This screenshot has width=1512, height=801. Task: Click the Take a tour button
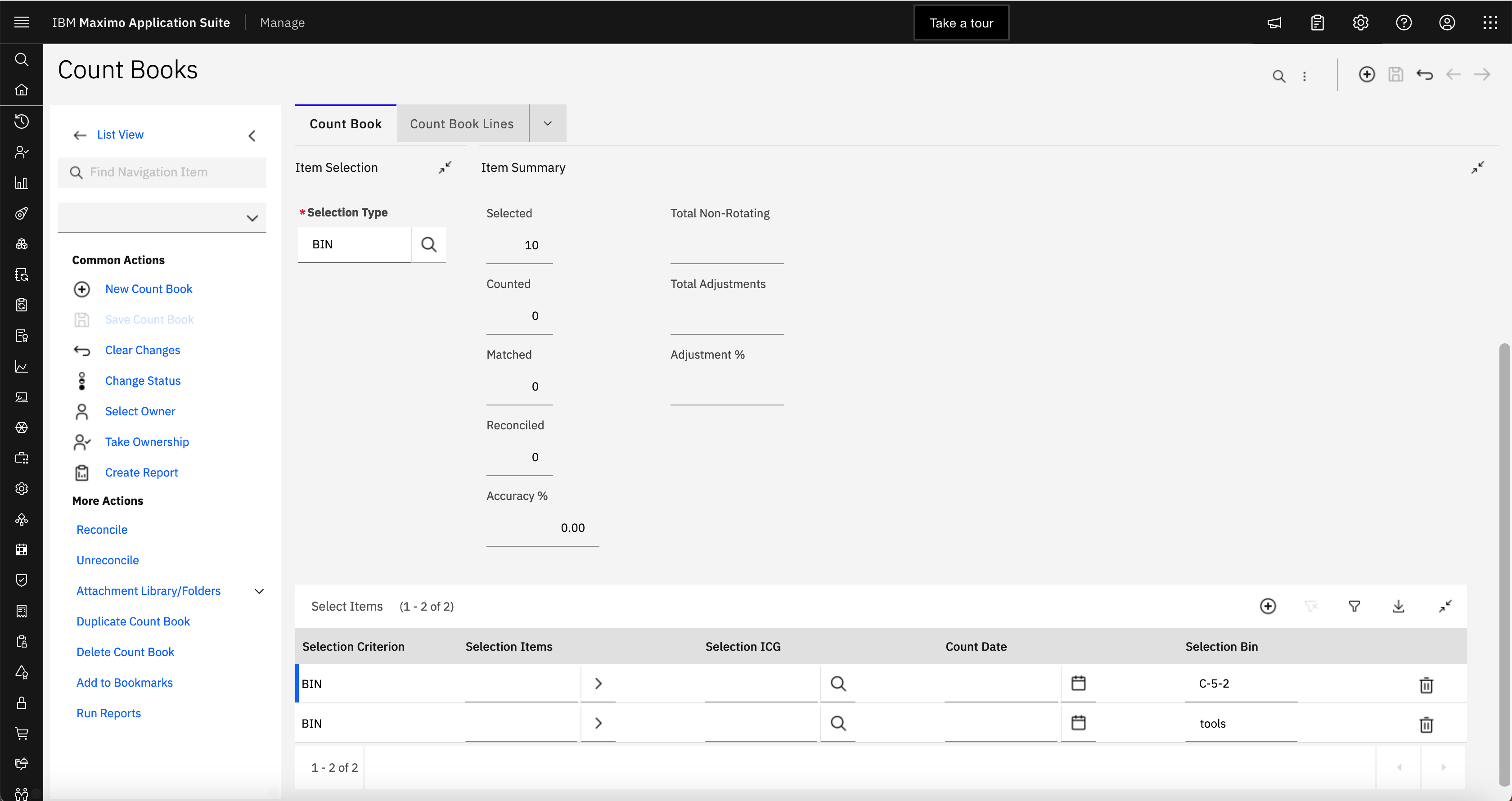coord(962,23)
